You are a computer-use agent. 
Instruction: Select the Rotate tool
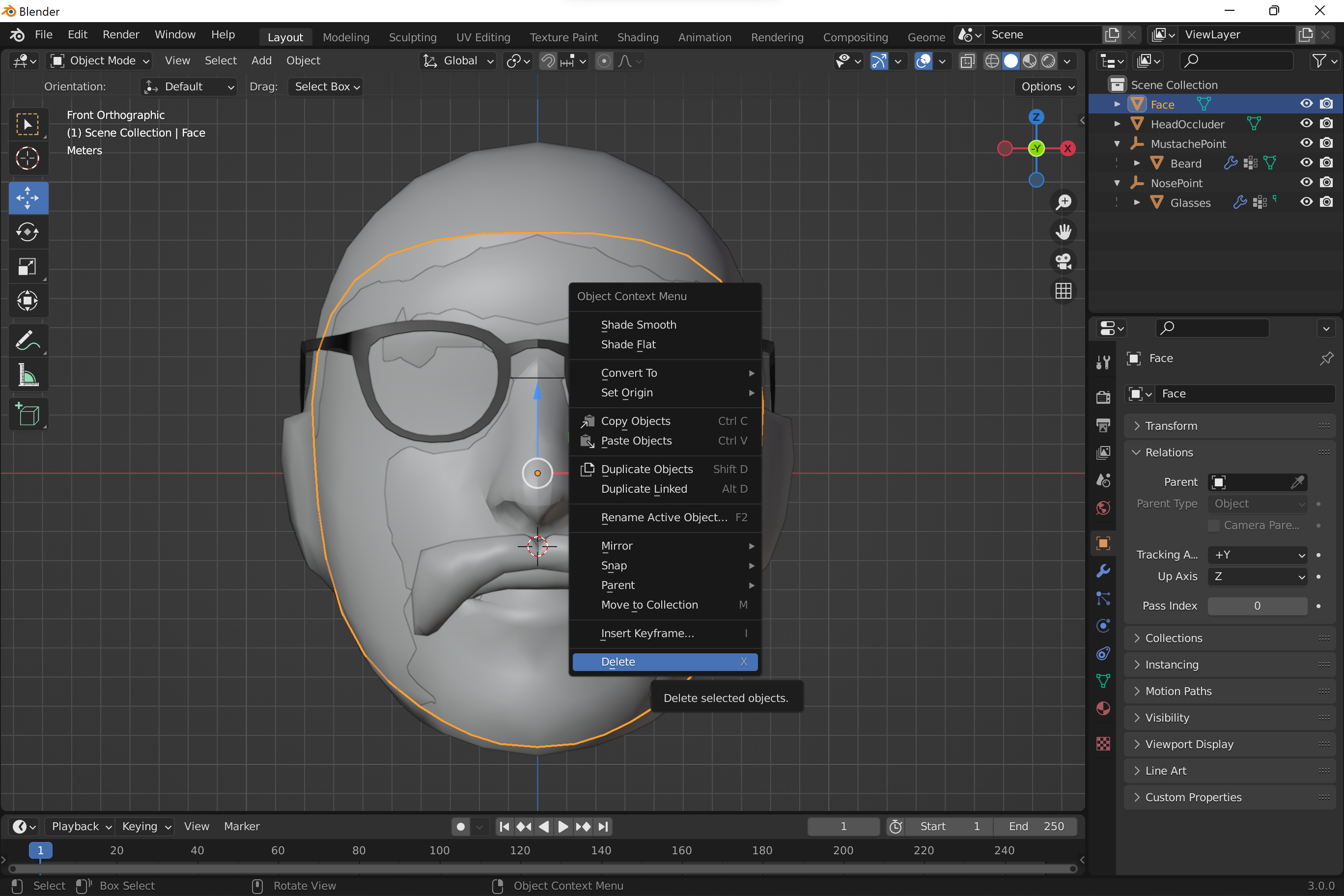[28, 232]
